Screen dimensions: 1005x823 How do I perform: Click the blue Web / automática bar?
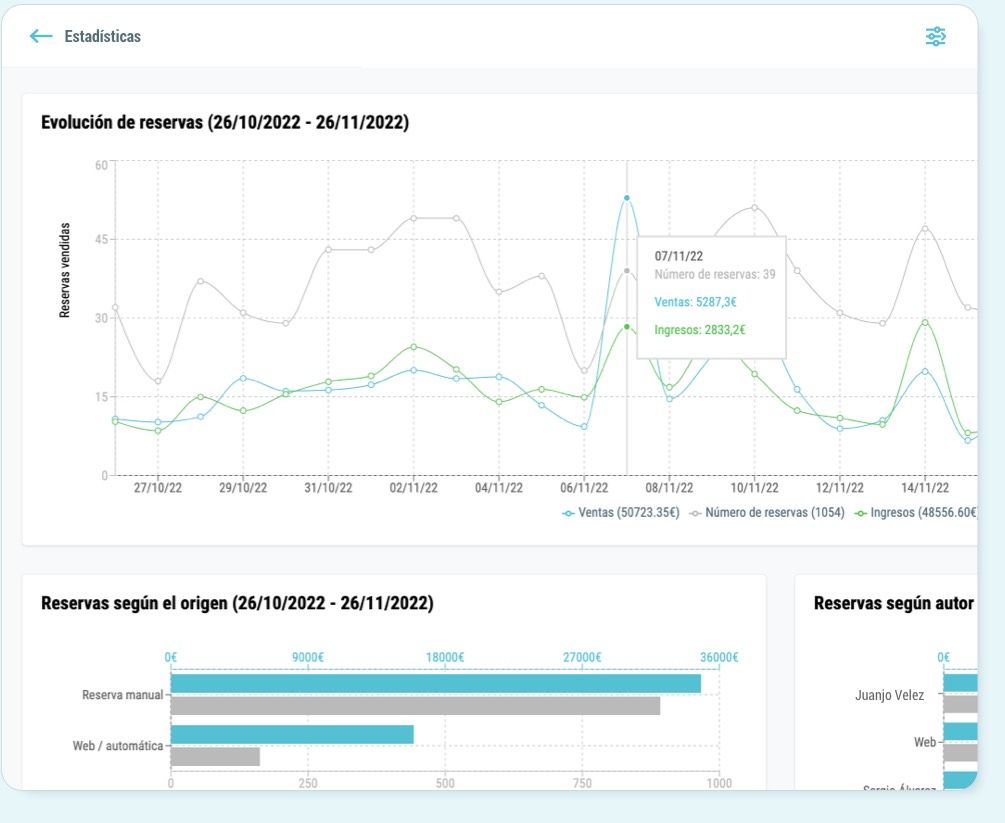292,735
